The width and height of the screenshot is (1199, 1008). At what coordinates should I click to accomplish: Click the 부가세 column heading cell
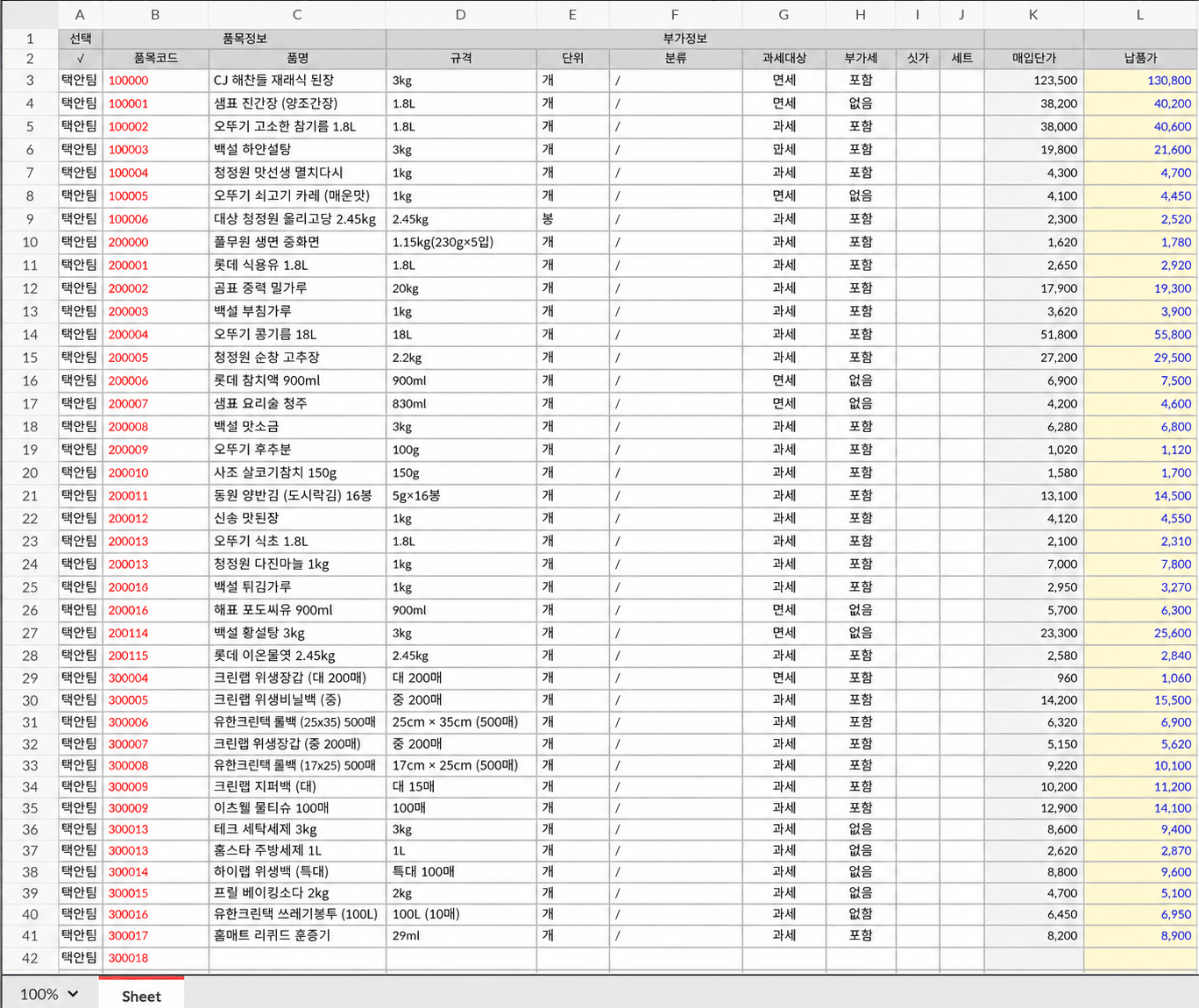(x=861, y=58)
